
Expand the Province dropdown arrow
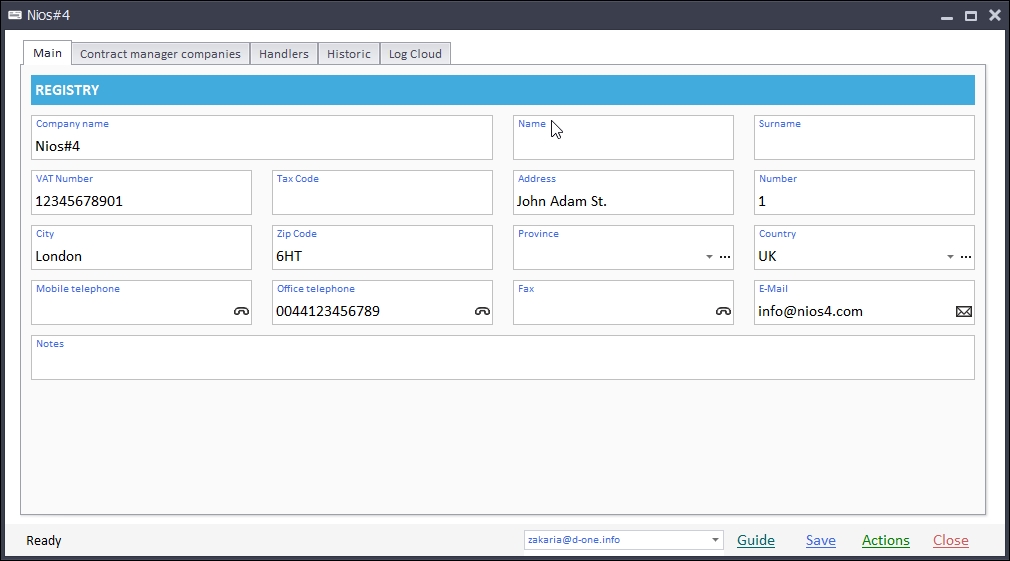tap(709, 257)
